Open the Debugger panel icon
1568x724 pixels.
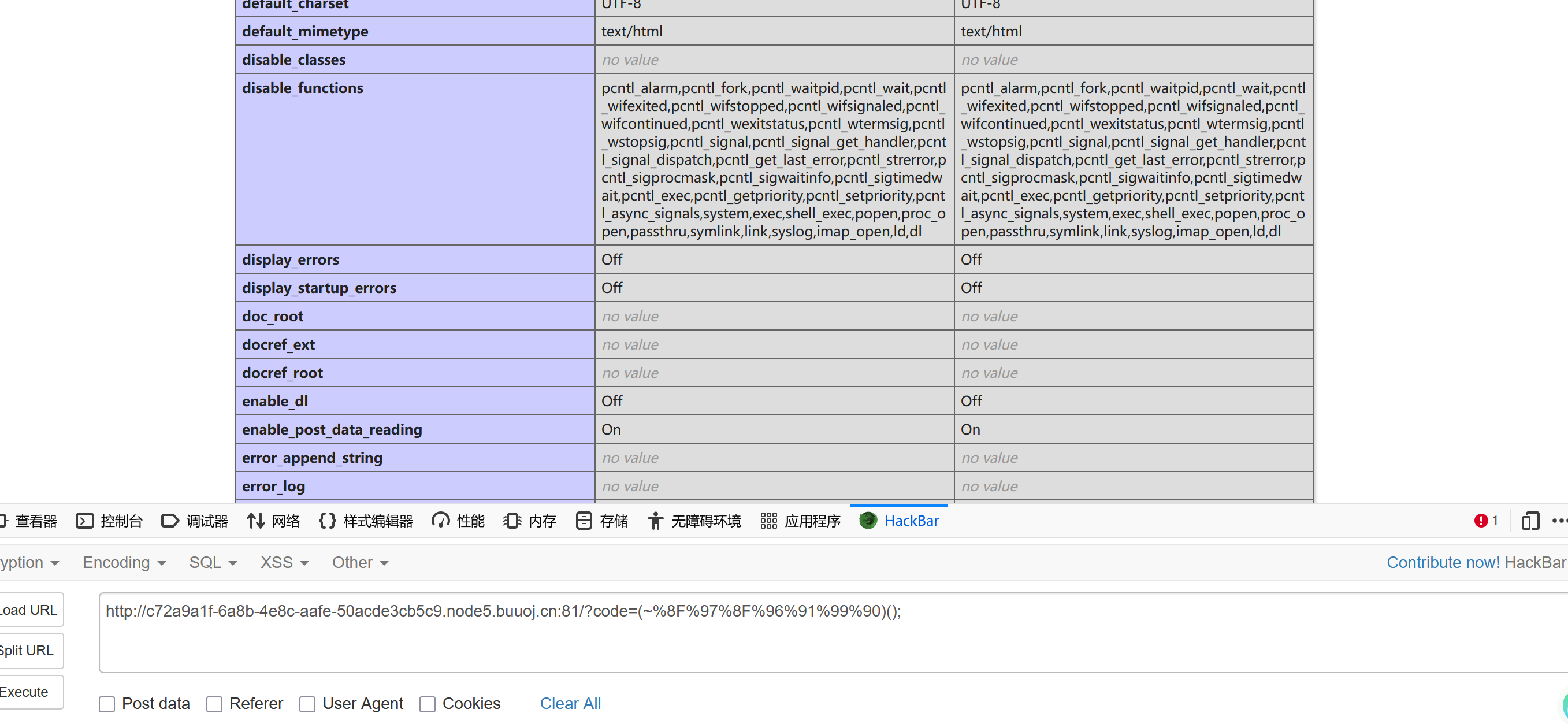170,521
